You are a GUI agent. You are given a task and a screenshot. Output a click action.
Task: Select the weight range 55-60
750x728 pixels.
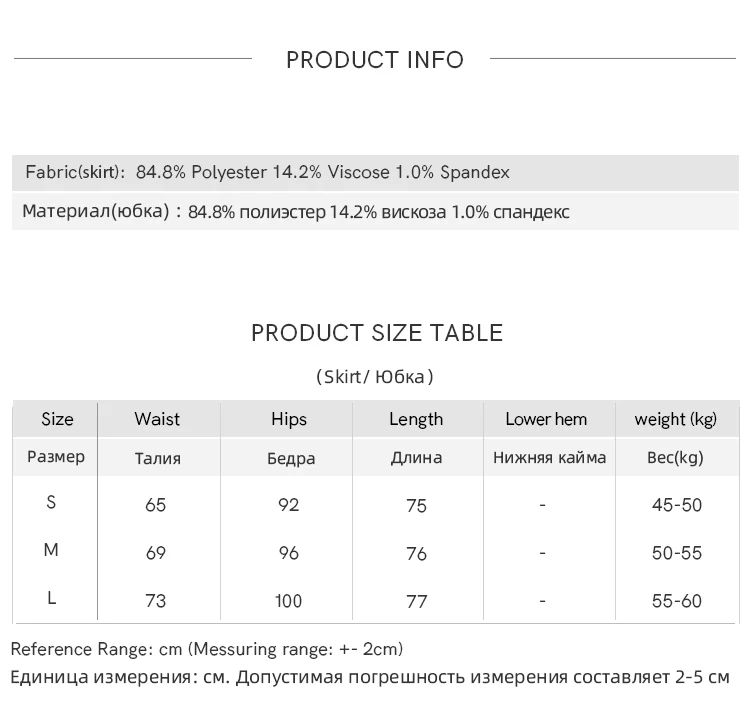[677, 601]
